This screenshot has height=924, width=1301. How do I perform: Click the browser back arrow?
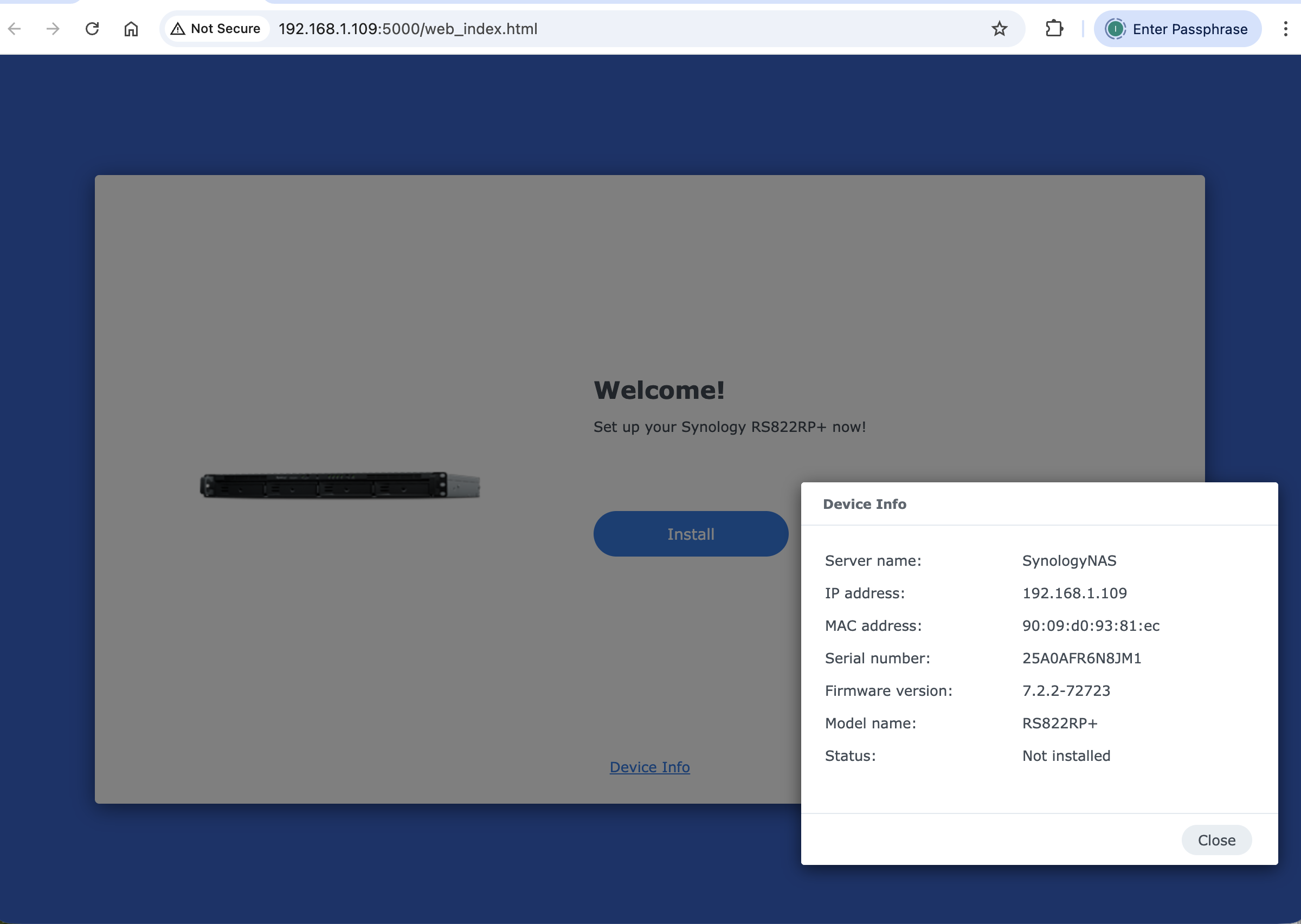(15, 28)
